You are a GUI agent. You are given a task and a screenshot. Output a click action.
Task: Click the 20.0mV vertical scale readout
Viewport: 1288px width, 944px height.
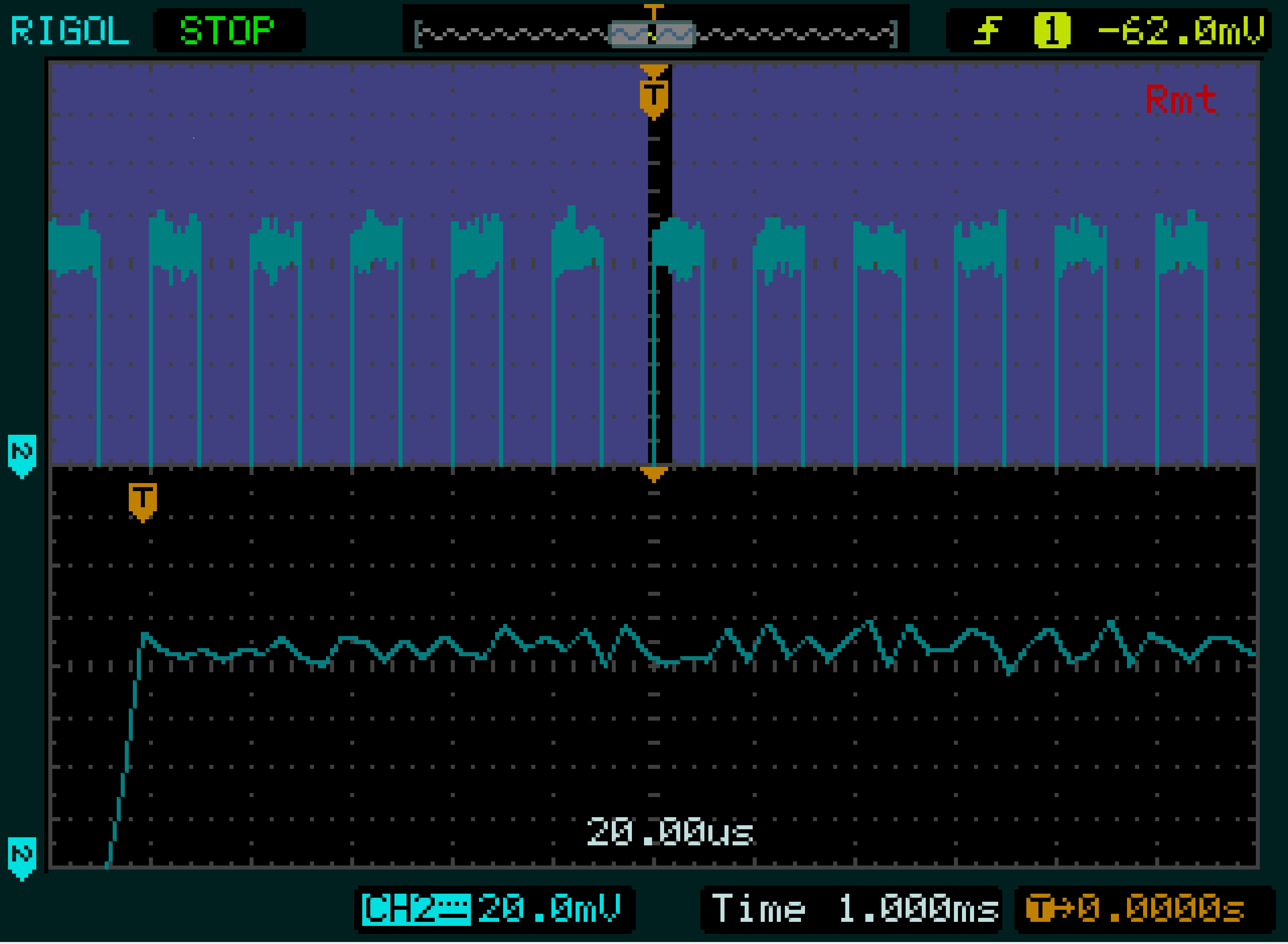[549, 909]
